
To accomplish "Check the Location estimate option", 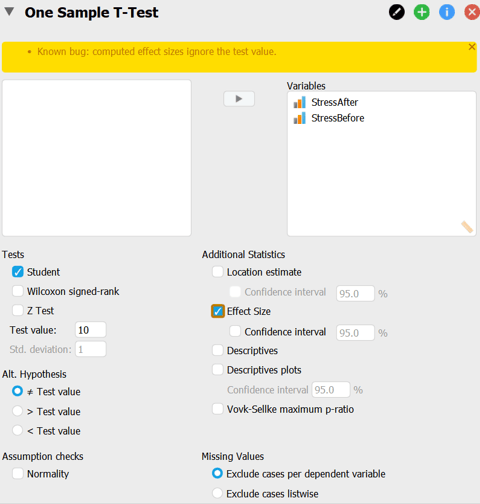I will click(218, 272).
